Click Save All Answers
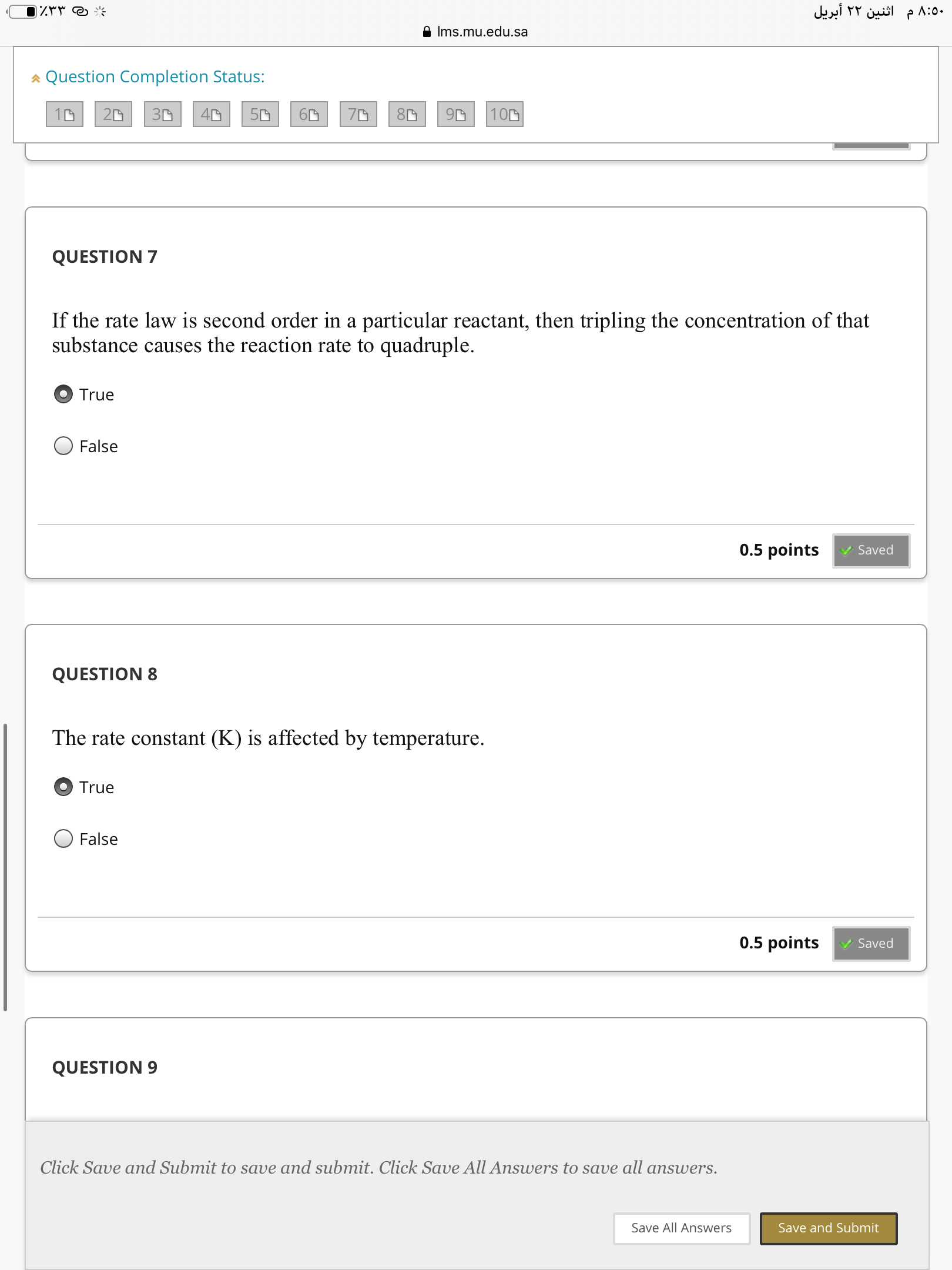Screen dimensions: 952x1270 pyautogui.click(x=682, y=1228)
